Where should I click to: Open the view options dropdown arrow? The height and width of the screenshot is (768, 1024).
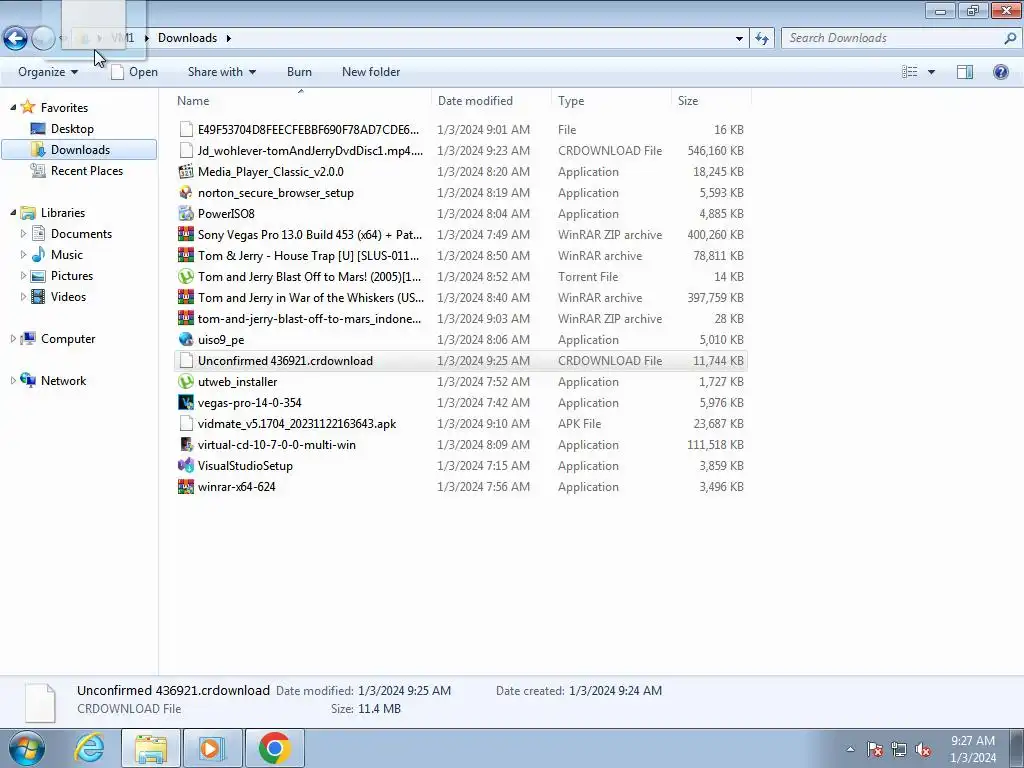(x=931, y=72)
